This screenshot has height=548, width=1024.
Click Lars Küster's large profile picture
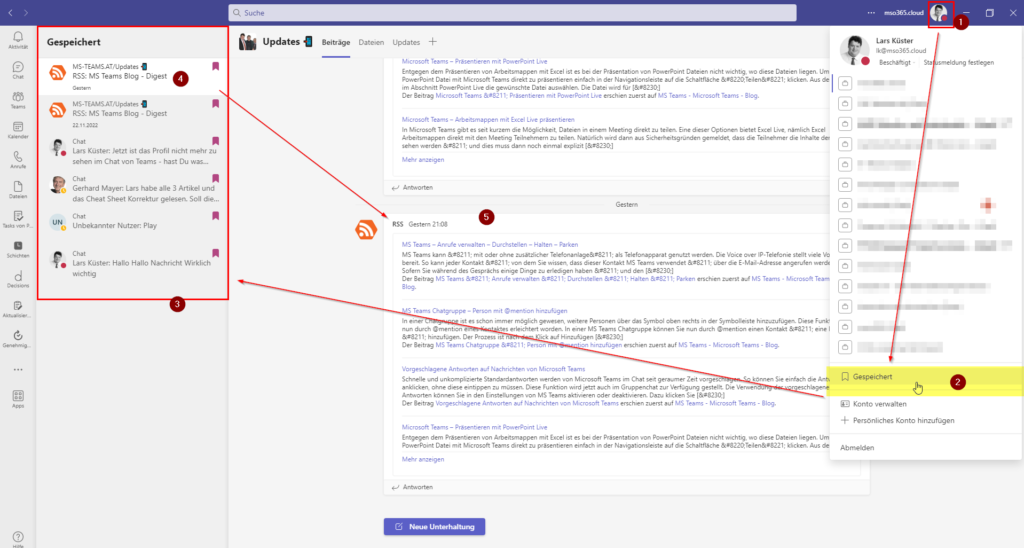click(x=854, y=50)
